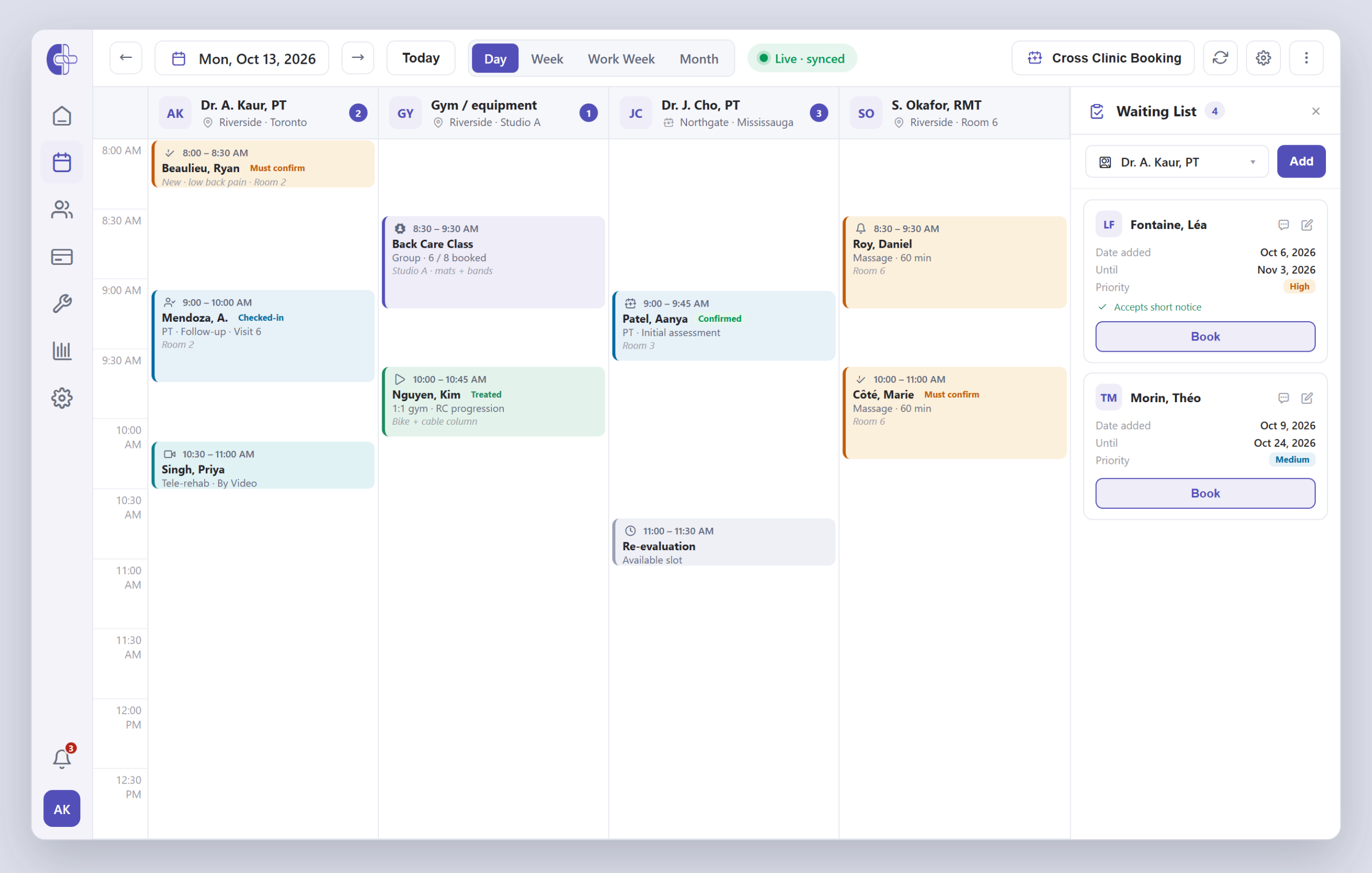The image size is (1372, 873).
Task: Click Dr. A. Kaur count badge 2
Action: coord(358,113)
